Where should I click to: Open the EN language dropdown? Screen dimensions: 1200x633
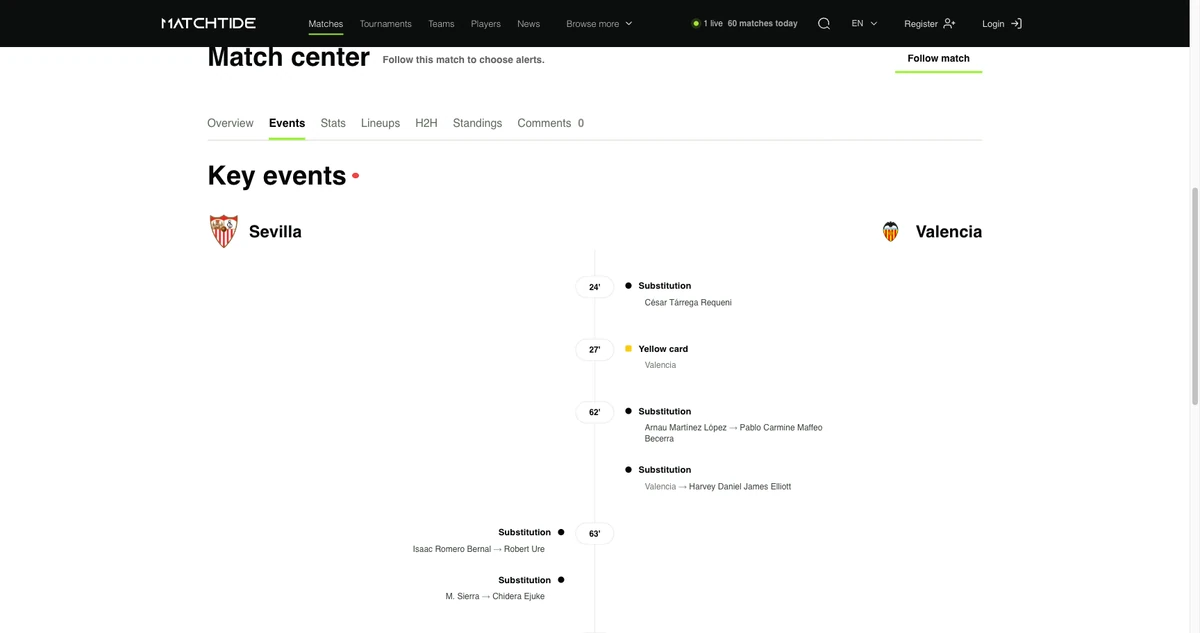[x=864, y=23]
